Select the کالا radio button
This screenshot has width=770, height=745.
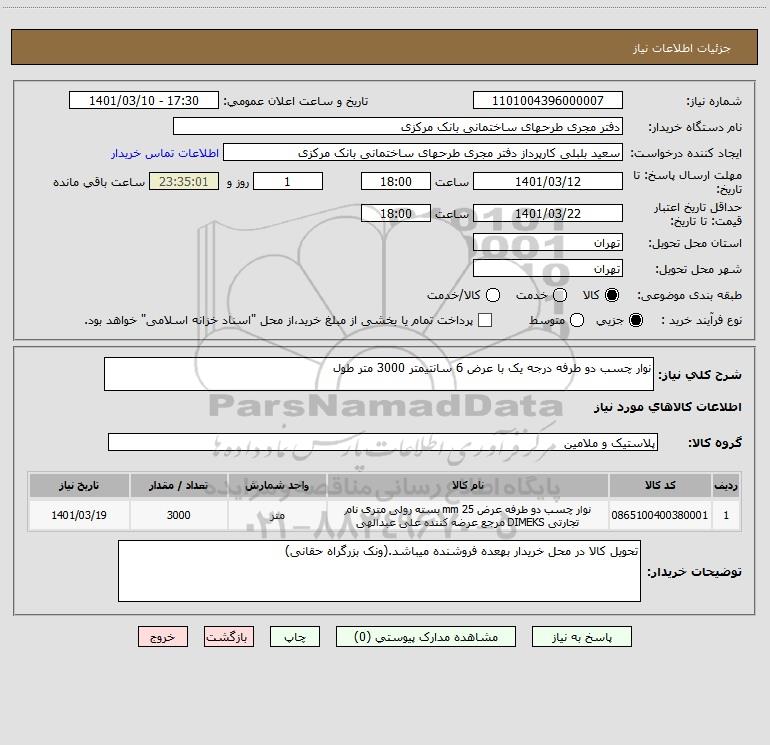click(611, 295)
